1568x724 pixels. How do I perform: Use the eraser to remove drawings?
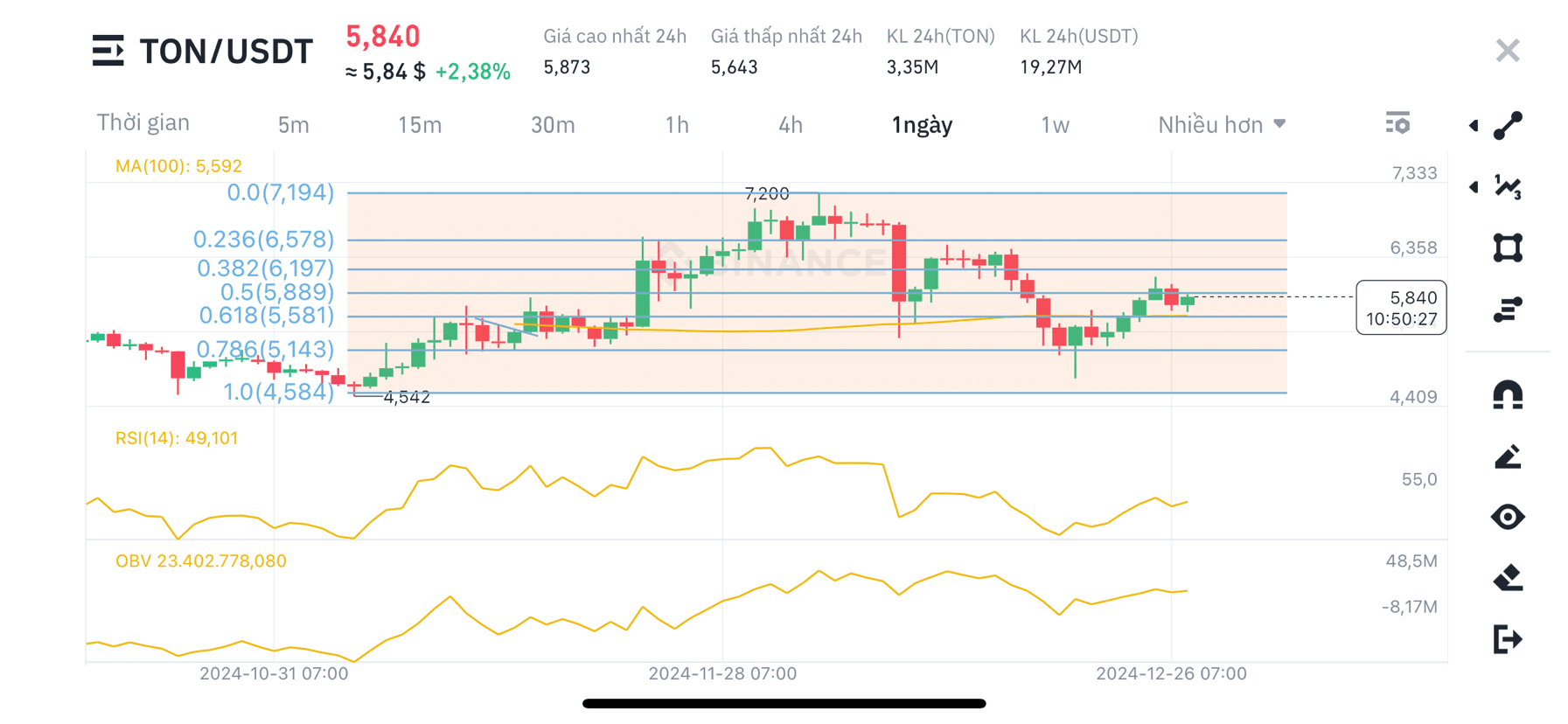pos(1507,575)
